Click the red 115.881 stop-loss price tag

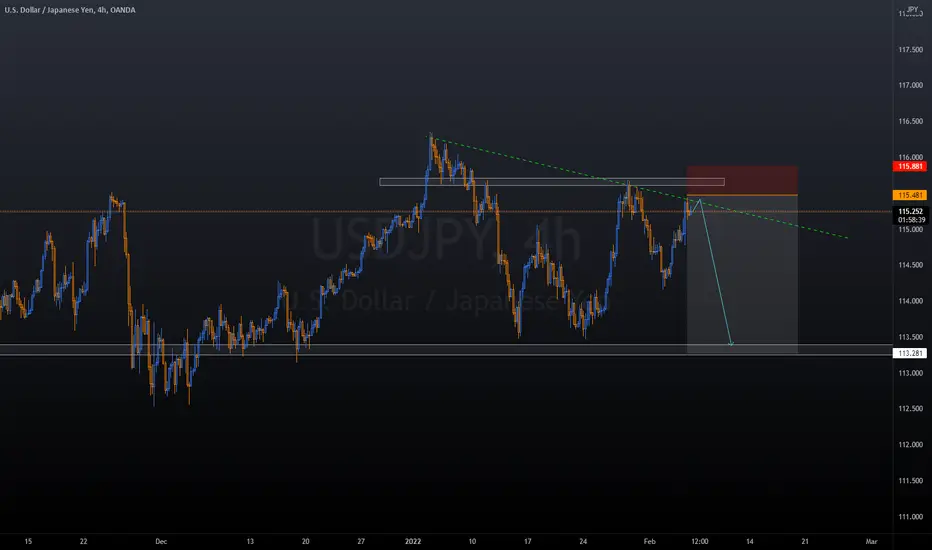tap(910, 166)
